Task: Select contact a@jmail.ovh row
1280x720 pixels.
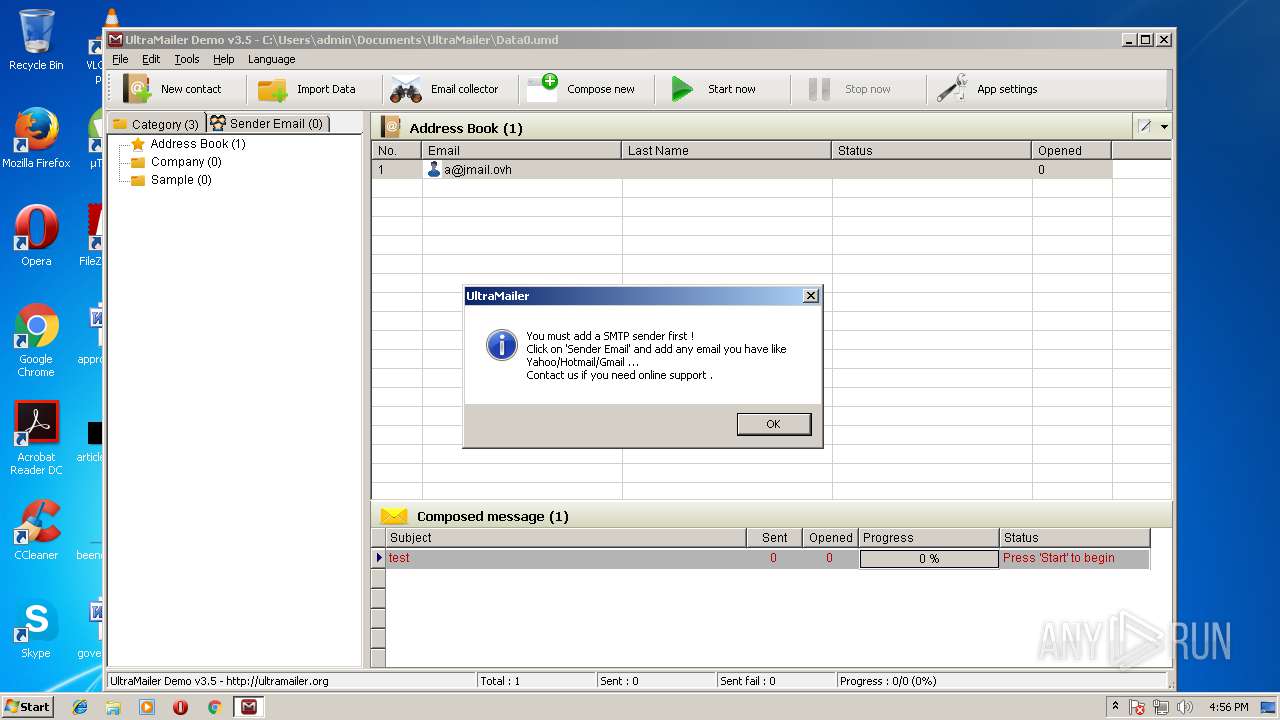Action: click(x=742, y=170)
